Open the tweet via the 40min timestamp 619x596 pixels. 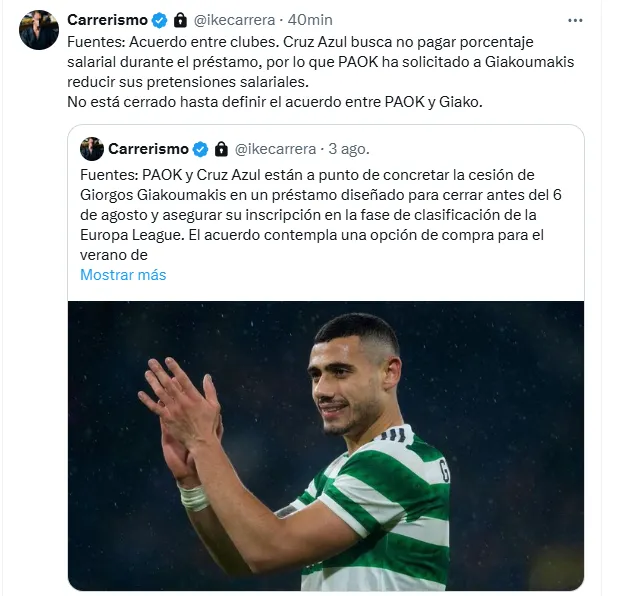click(310, 20)
